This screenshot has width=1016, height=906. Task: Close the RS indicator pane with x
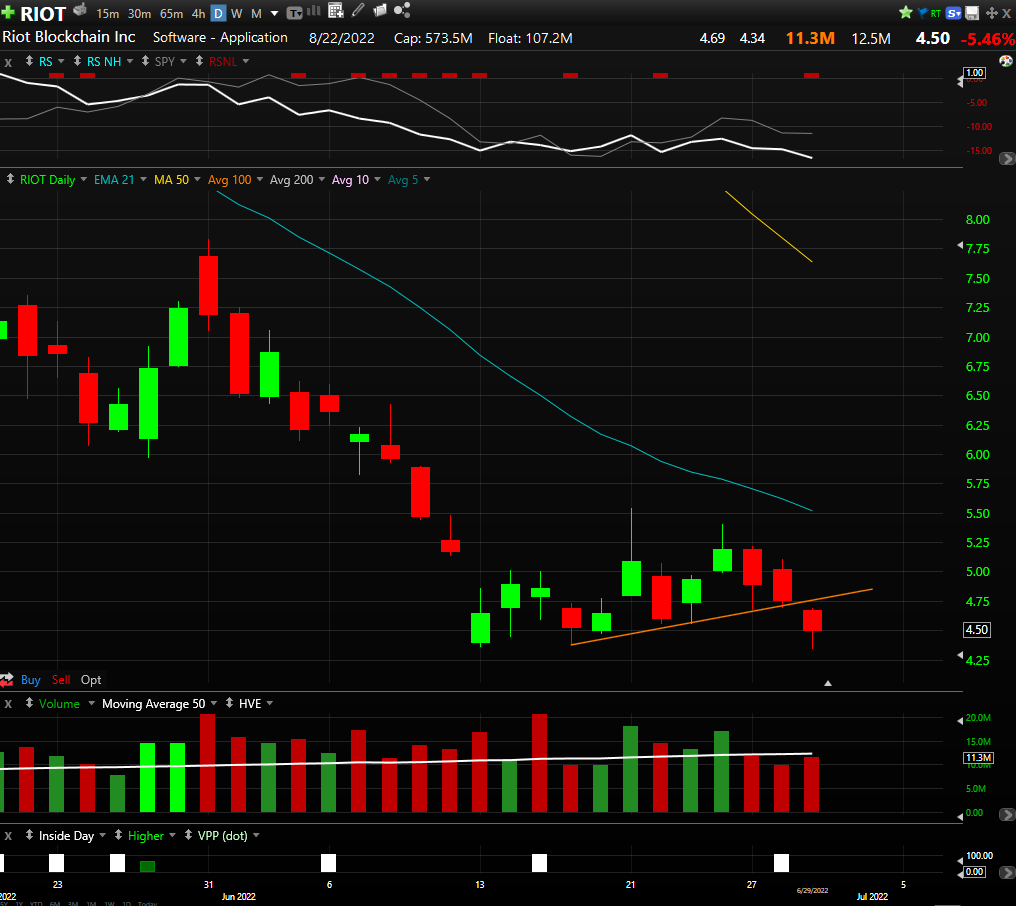8,62
